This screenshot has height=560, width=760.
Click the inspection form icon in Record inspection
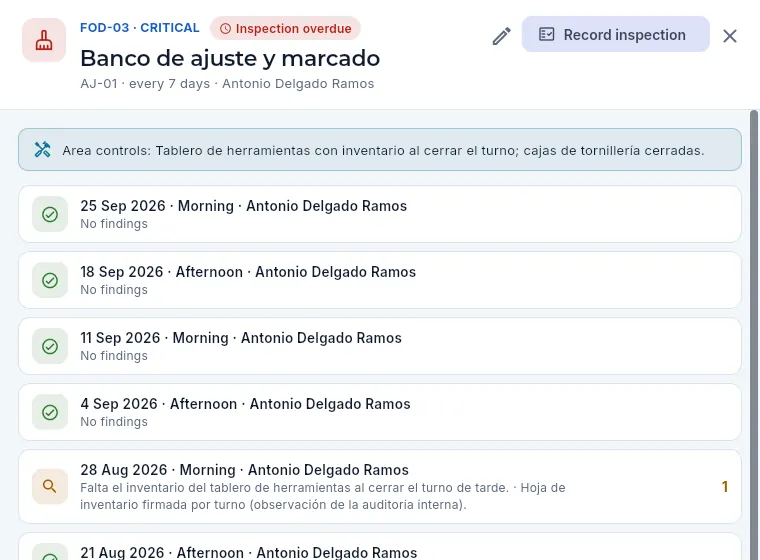point(546,34)
